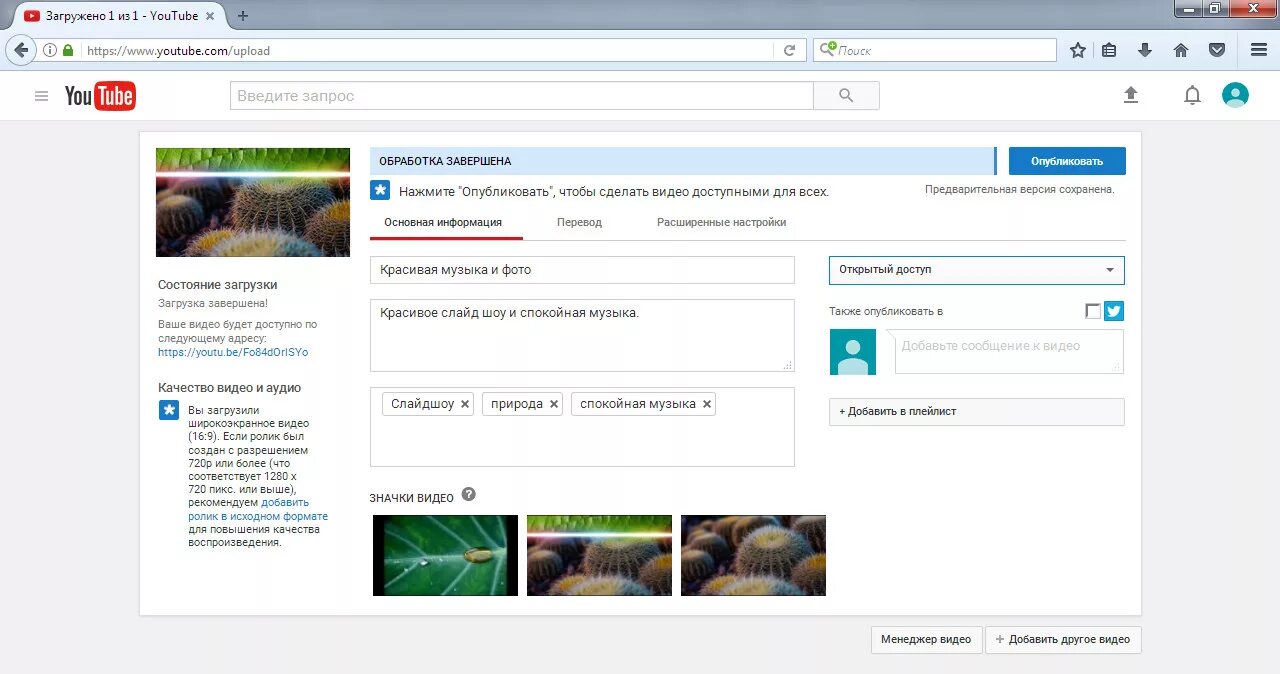
Task: Click the large video preview thumbnail
Action: coord(253,202)
